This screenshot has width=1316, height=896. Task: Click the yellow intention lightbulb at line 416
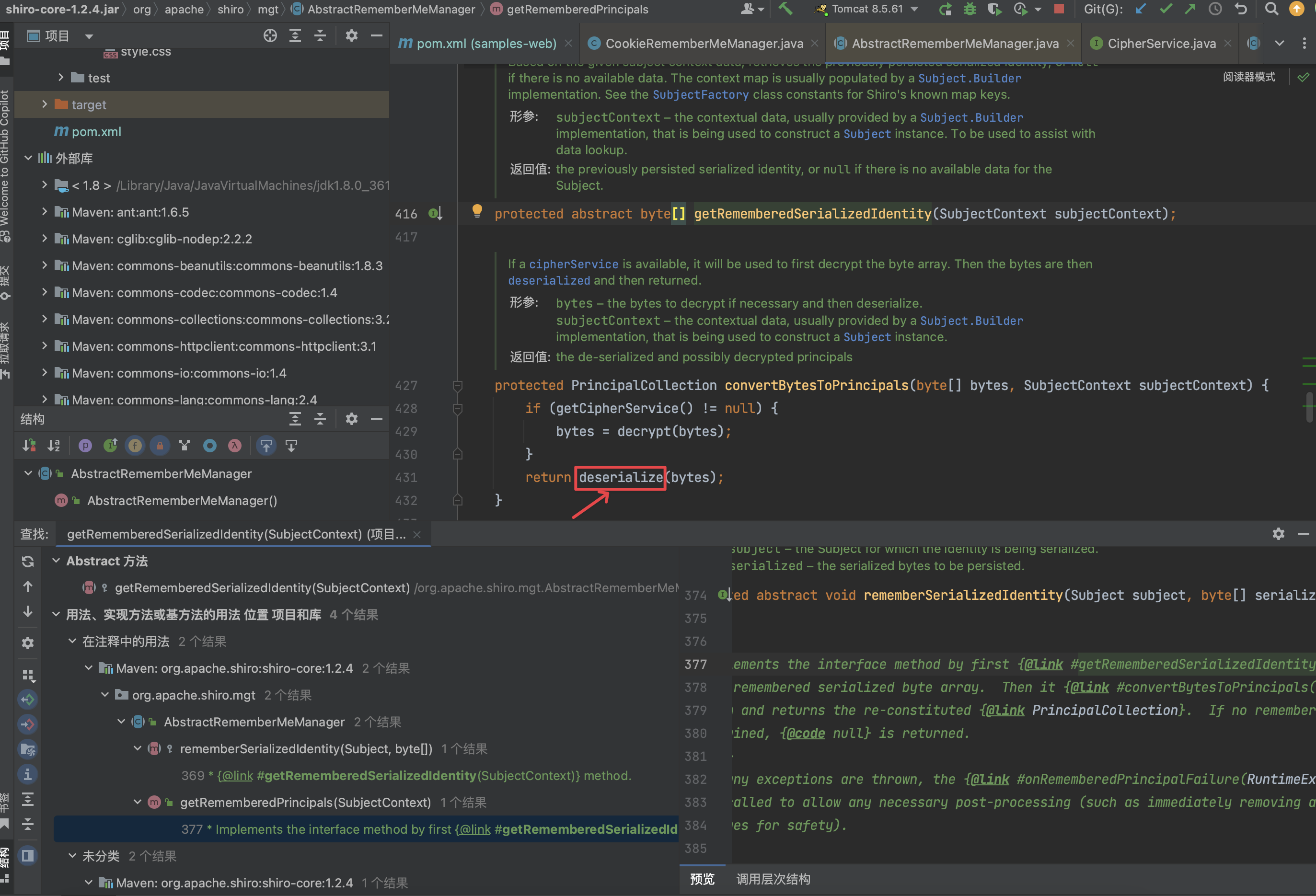pyautogui.click(x=477, y=211)
